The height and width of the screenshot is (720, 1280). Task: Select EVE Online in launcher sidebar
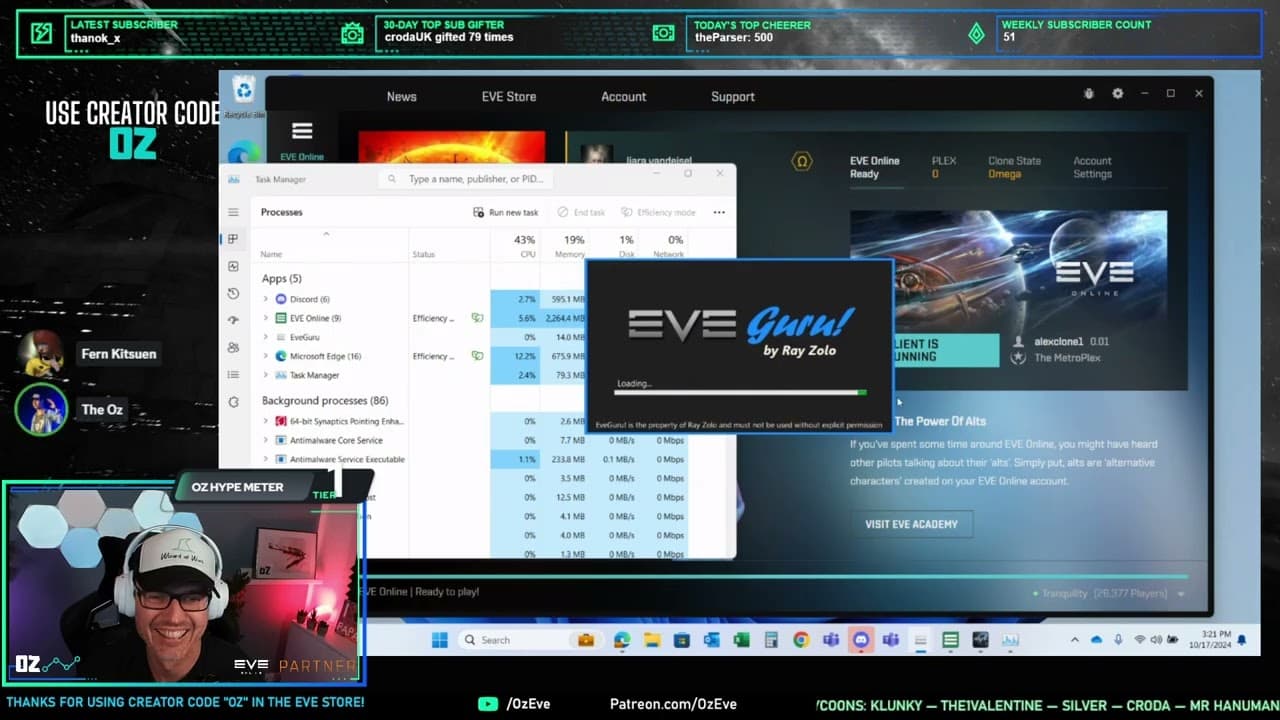(x=302, y=139)
